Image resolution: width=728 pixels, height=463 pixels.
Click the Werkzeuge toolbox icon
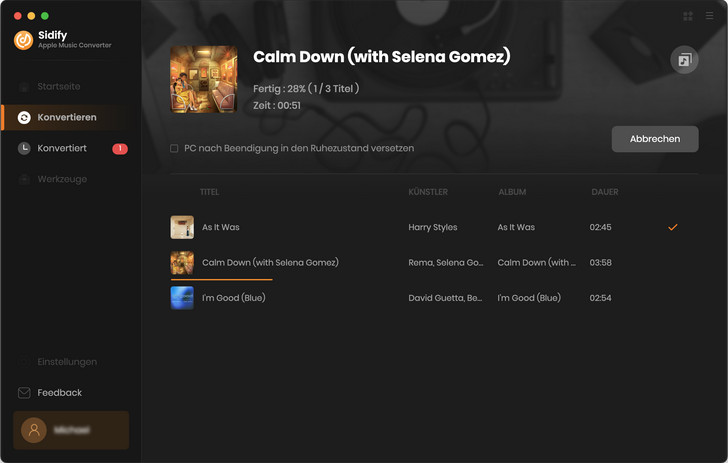coord(24,179)
